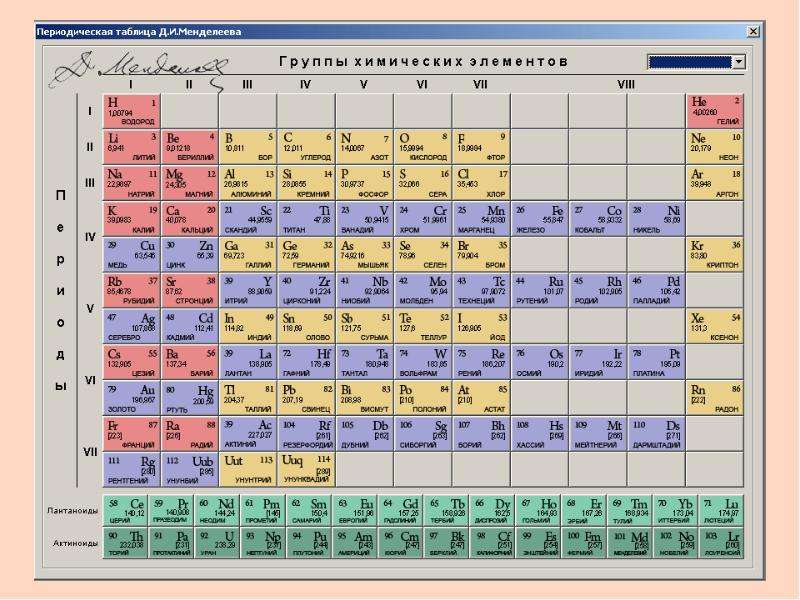Select the Cerium (Ce) lanthanoid cell
The image size is (800, 600).
(x=125, y=510)
